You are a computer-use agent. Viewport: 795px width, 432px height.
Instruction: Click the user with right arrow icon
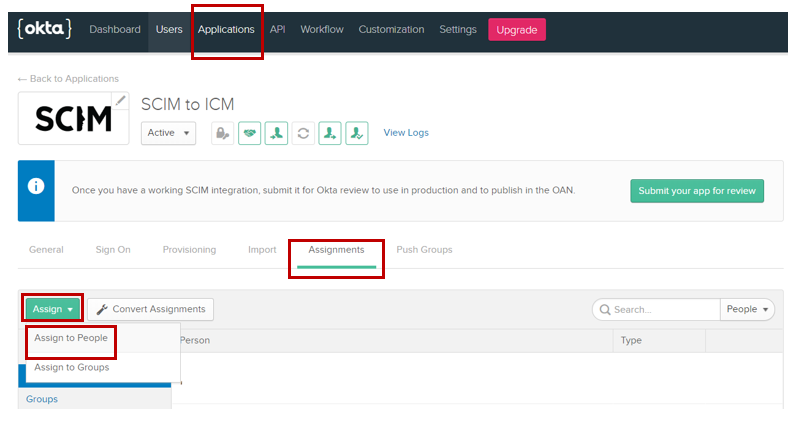coord(330,133)
